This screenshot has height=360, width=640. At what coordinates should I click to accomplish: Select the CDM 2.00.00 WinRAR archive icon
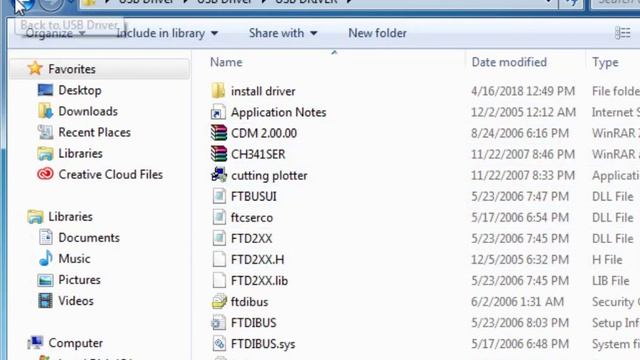(218, 133)
